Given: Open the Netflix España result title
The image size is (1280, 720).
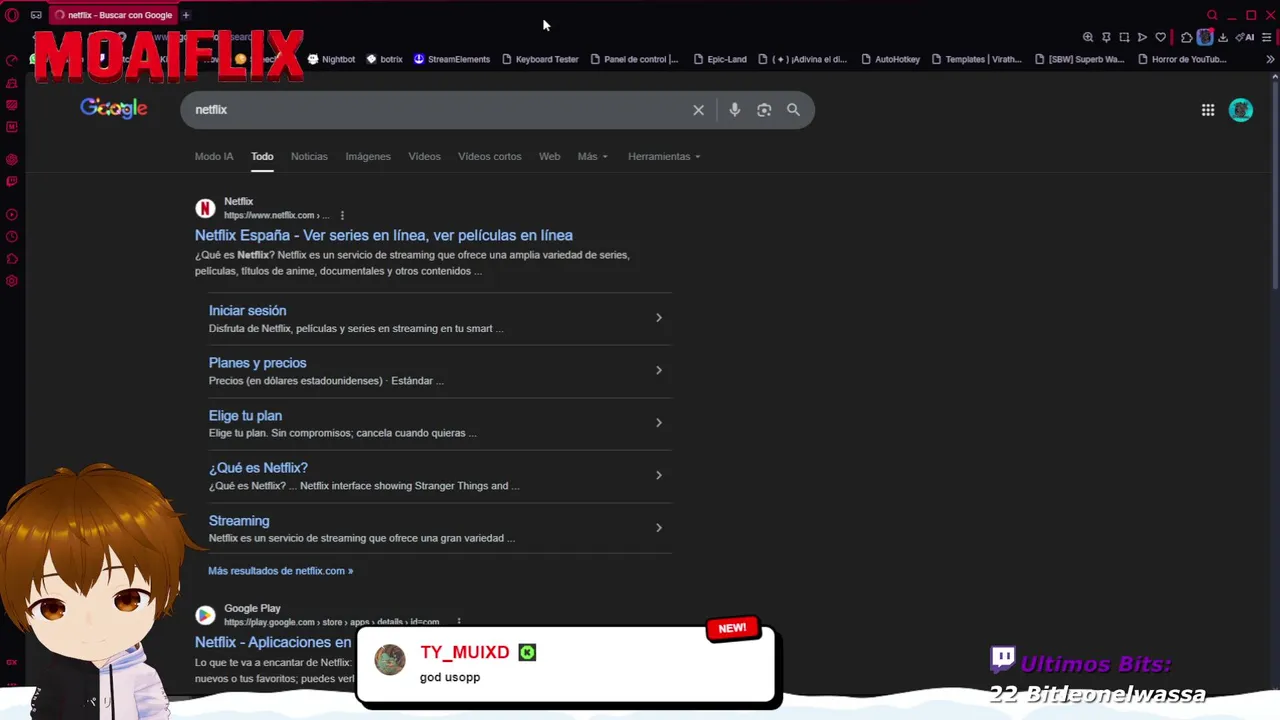Looking at the screenshot, I should (x=384, y=235).
